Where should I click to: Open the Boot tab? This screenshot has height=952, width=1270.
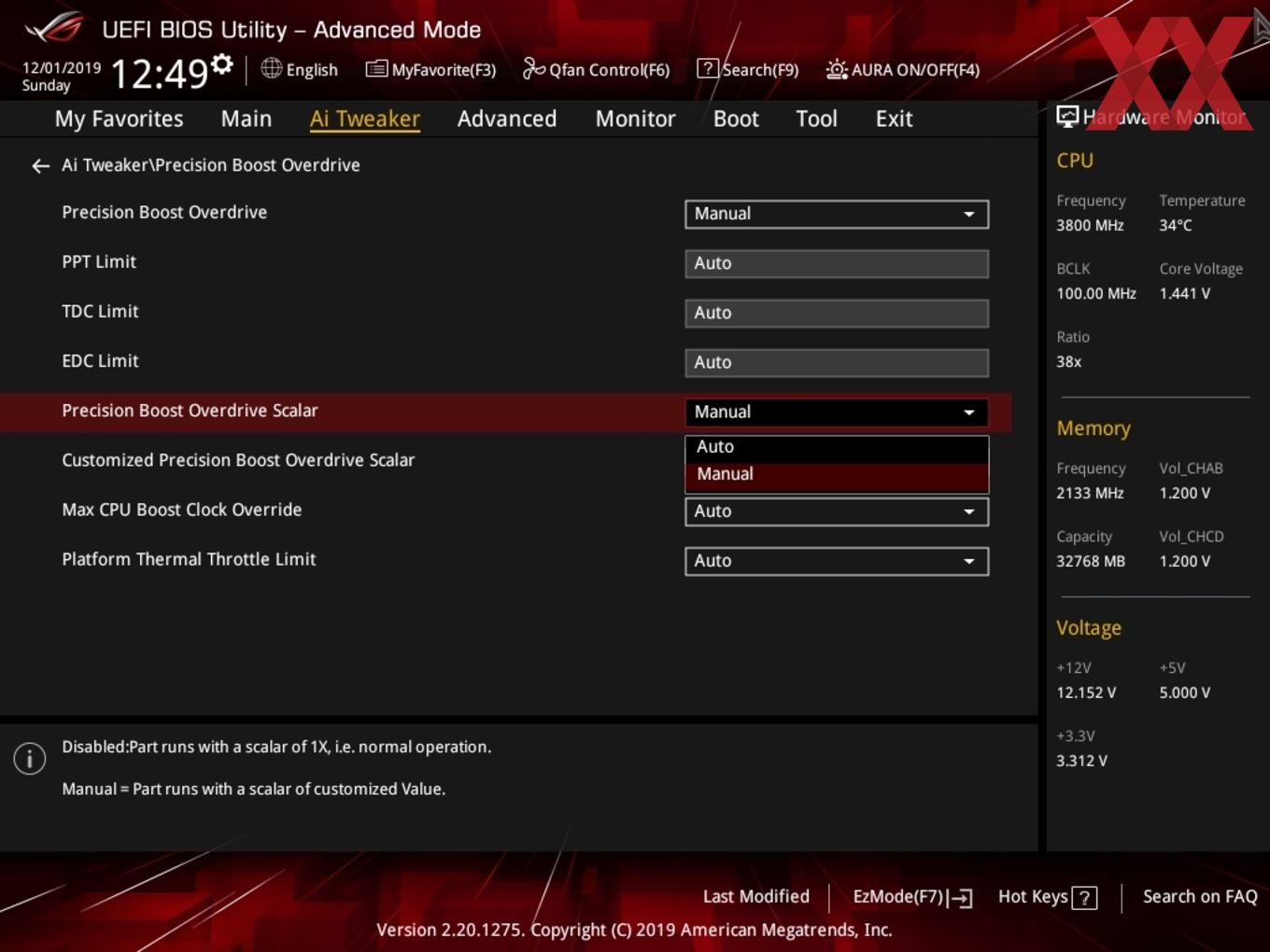(x=736, y=119)
